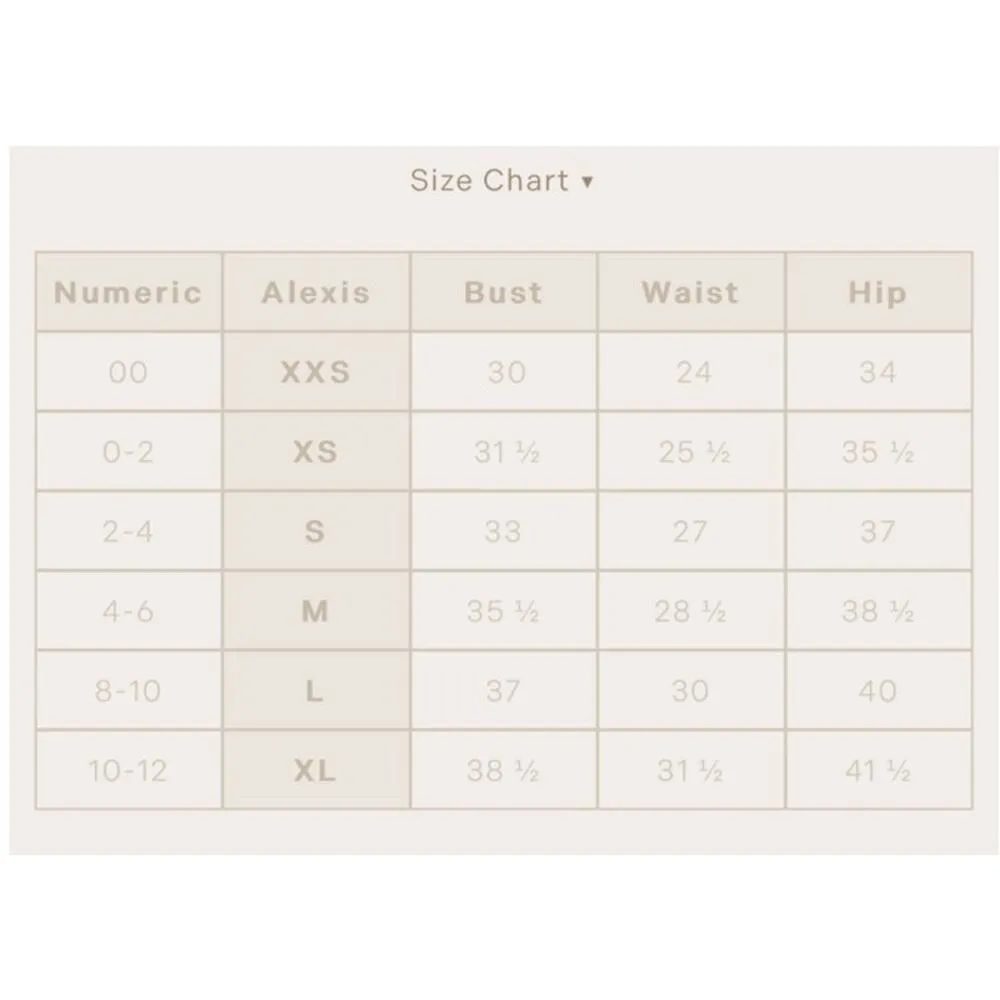Image resolution: width=1000 pixels, height=1000 pixels.
Task: Select the M size cell
Action: coord(316,611)
